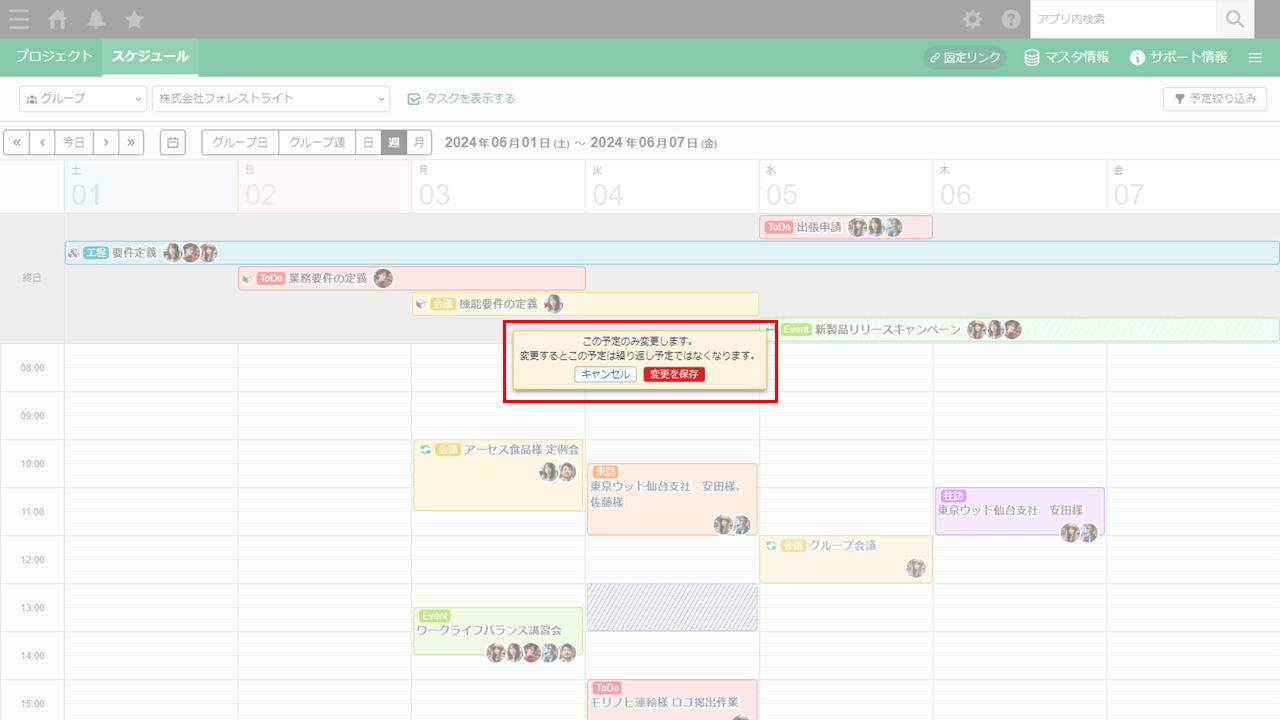
Task: Open ワークライフバランス講習会 event
Action: coord(498,631)
